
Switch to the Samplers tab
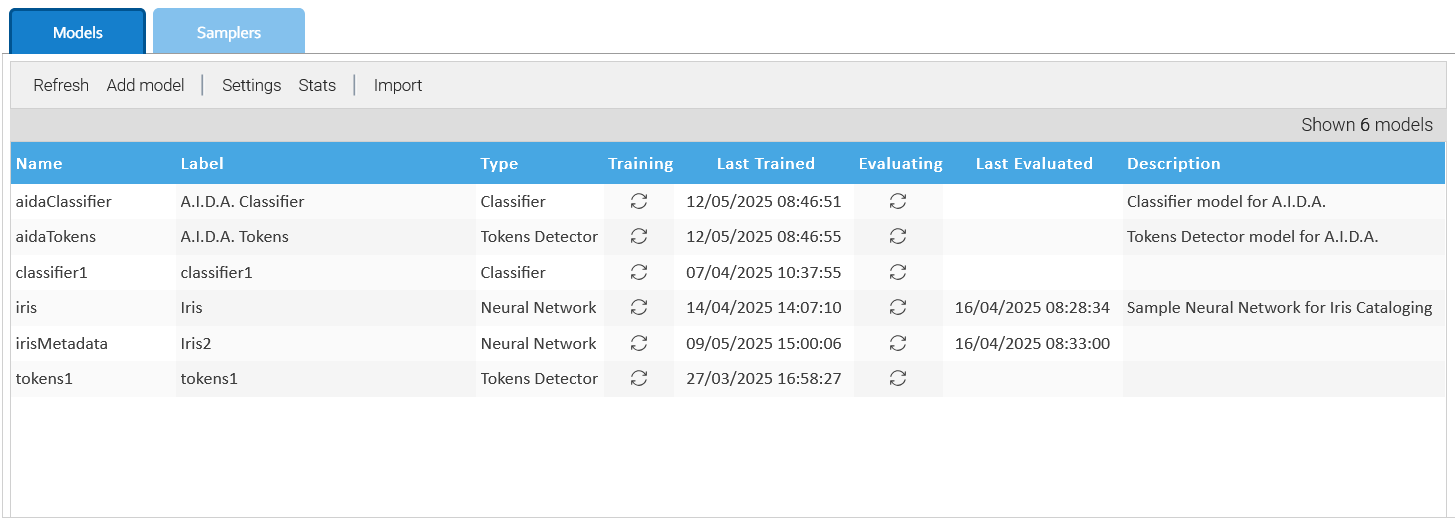(x=229, y=32)
